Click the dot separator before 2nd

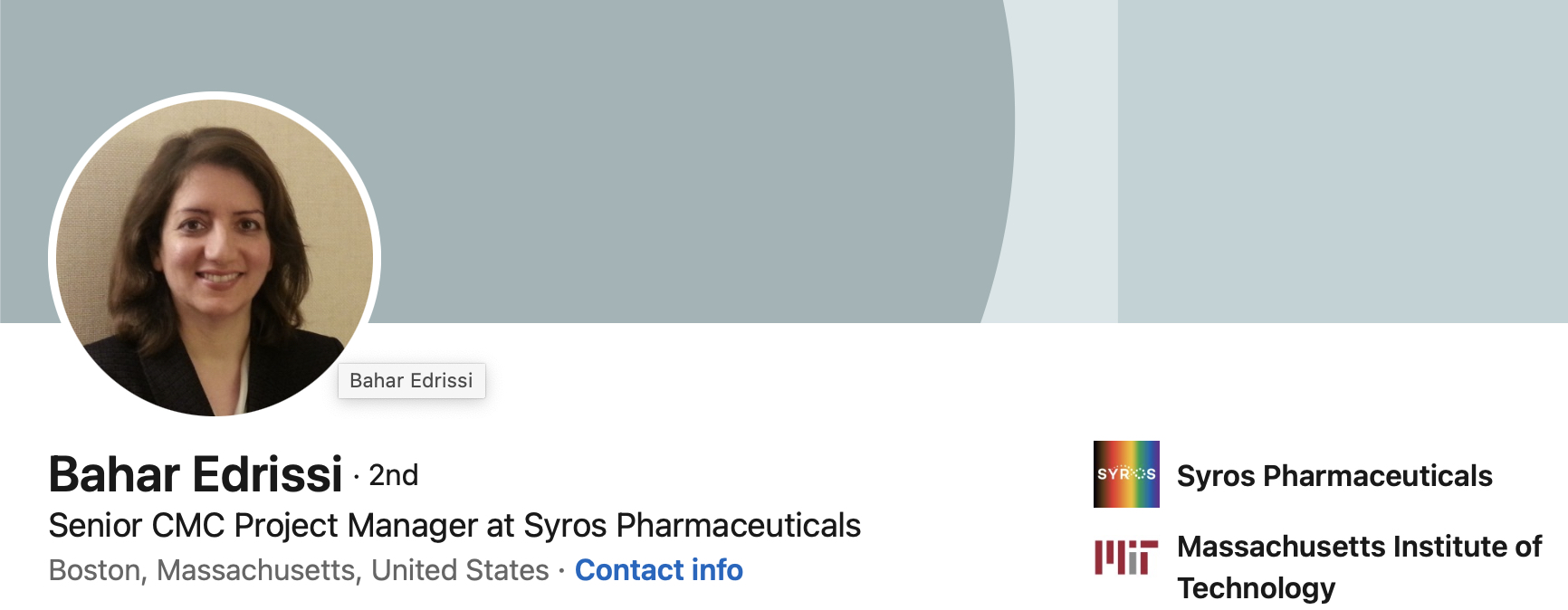(356, 476)
